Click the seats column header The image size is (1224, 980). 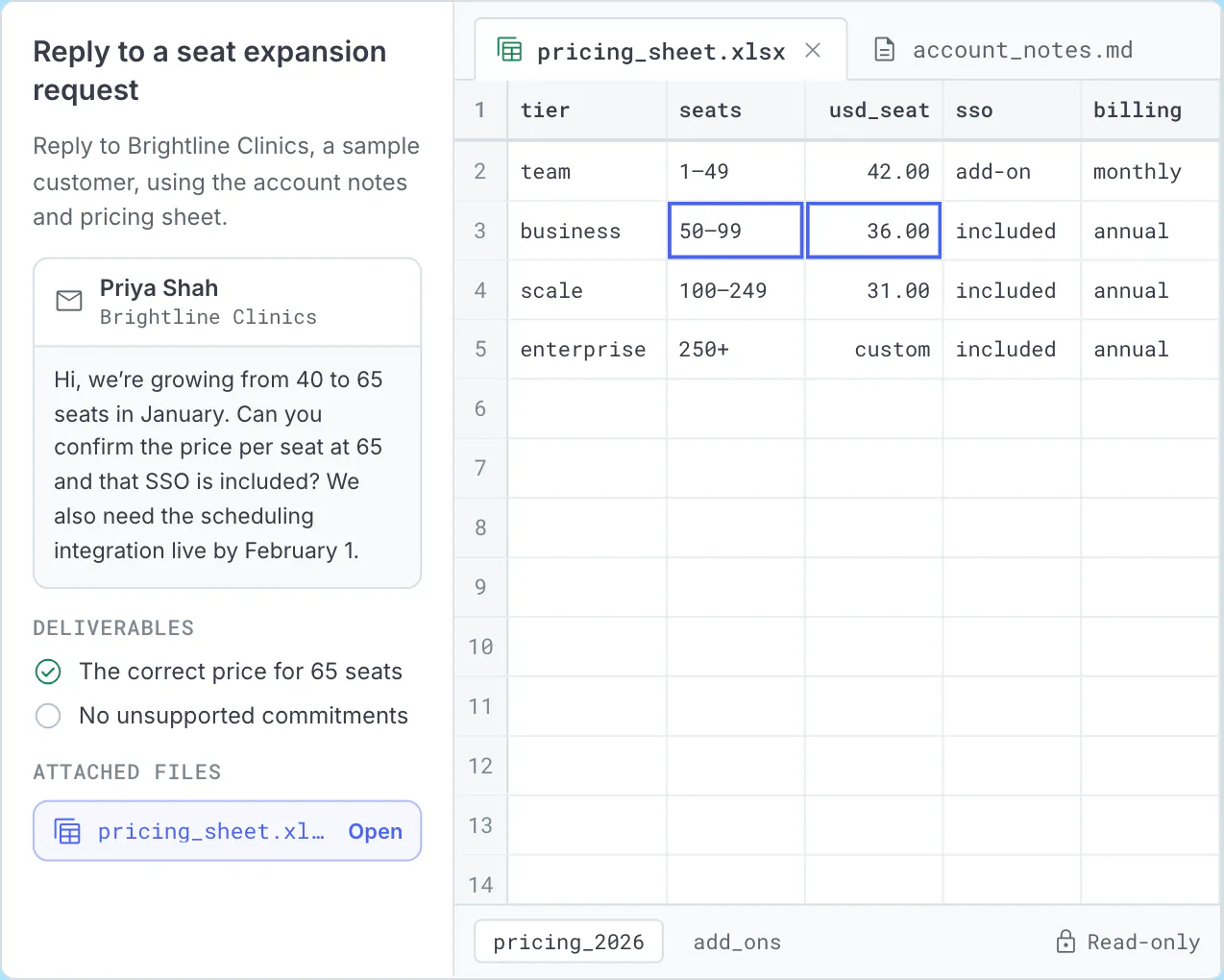[x=735, y=110]
